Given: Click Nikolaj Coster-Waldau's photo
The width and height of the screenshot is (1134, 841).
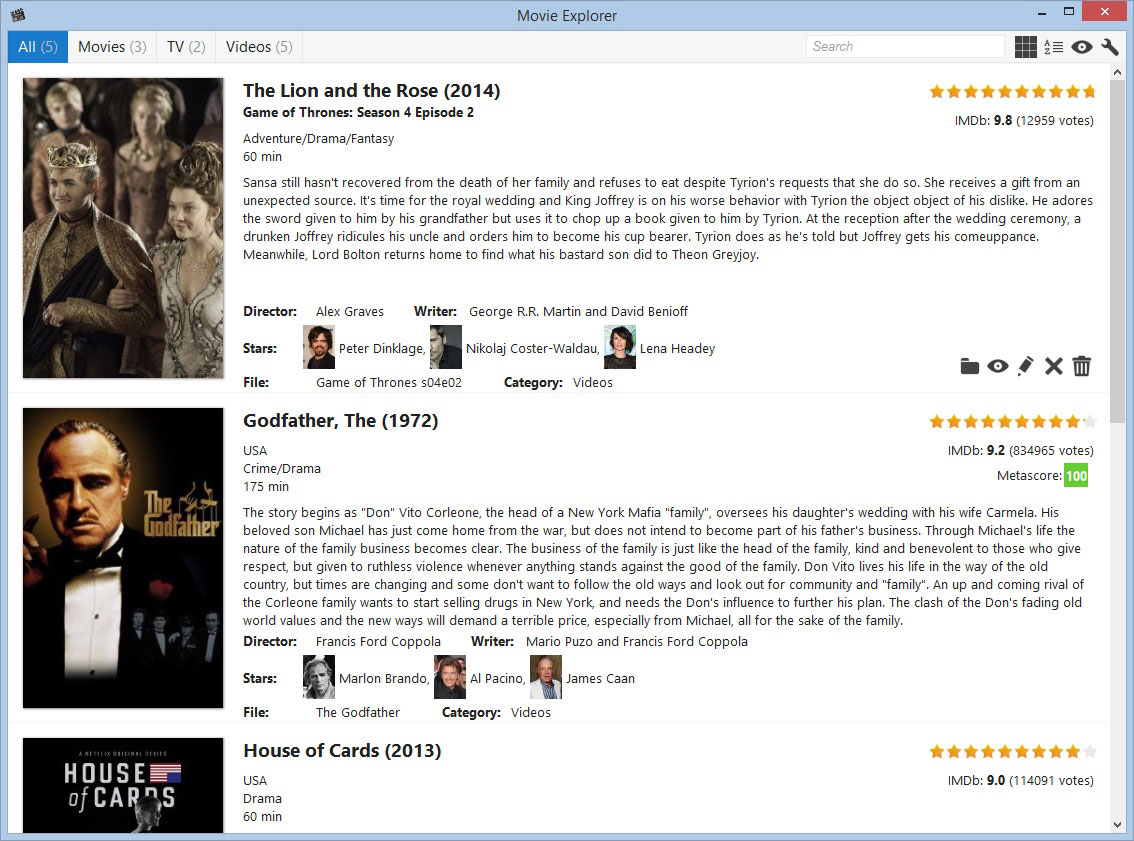Looking at the screenshot, I should 446,347.
